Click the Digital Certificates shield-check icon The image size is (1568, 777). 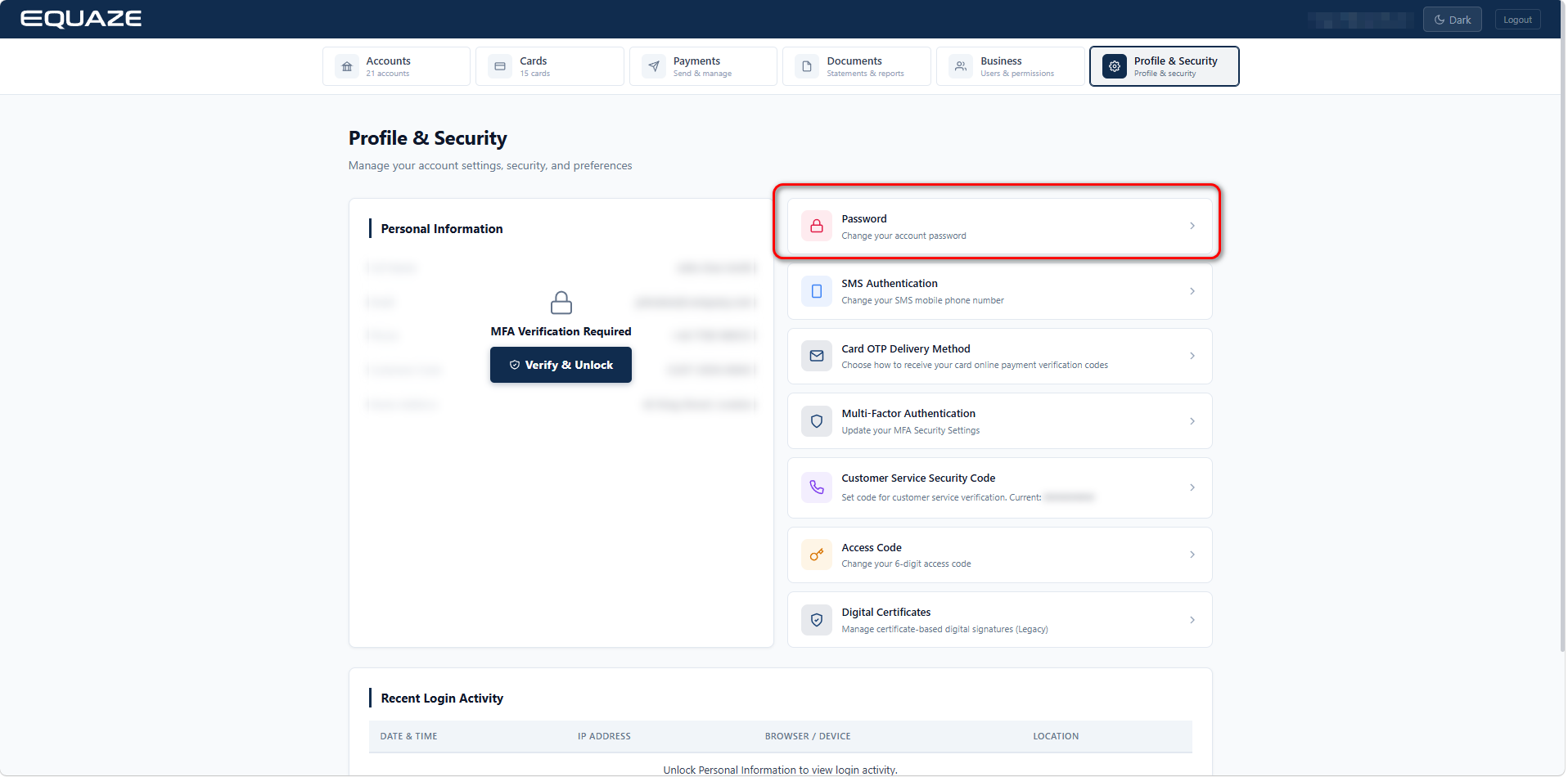tap(817, 620)
